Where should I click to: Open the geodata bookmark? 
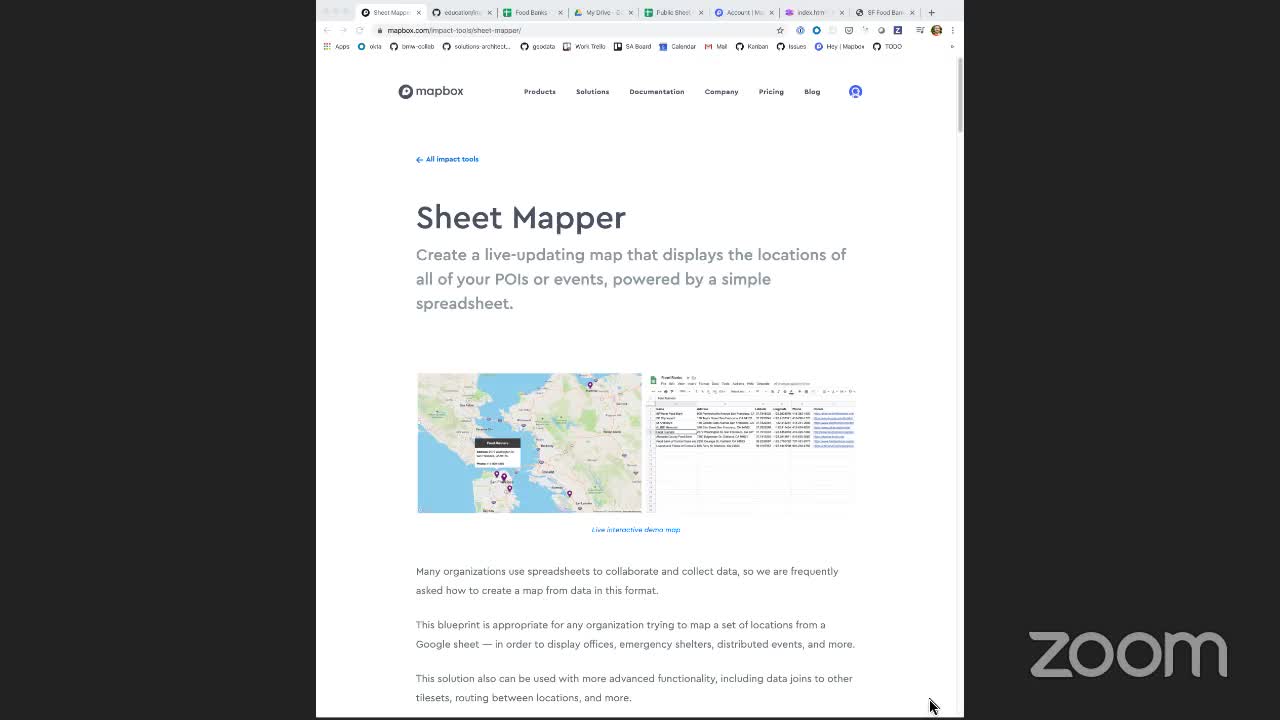(538, 46)
